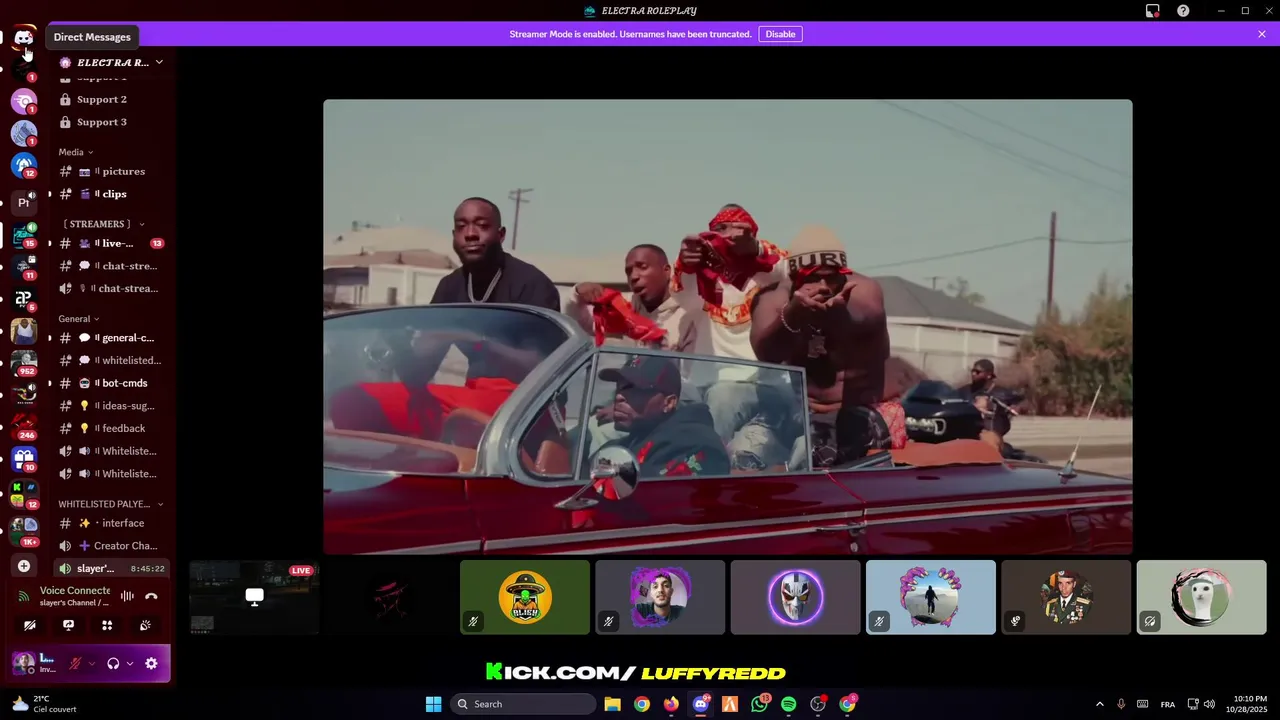Toggle noise suppression waveform icon
The image size is (1280, 720).
[x=127, y=596]
